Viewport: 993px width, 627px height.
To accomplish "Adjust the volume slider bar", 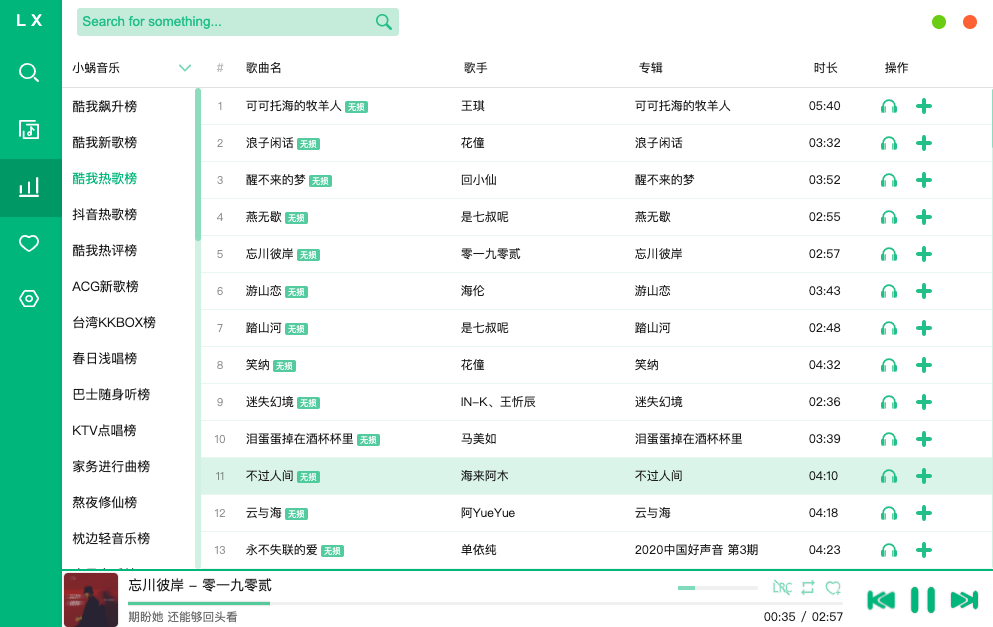I will pyautogui.click(x=718, y=588).
